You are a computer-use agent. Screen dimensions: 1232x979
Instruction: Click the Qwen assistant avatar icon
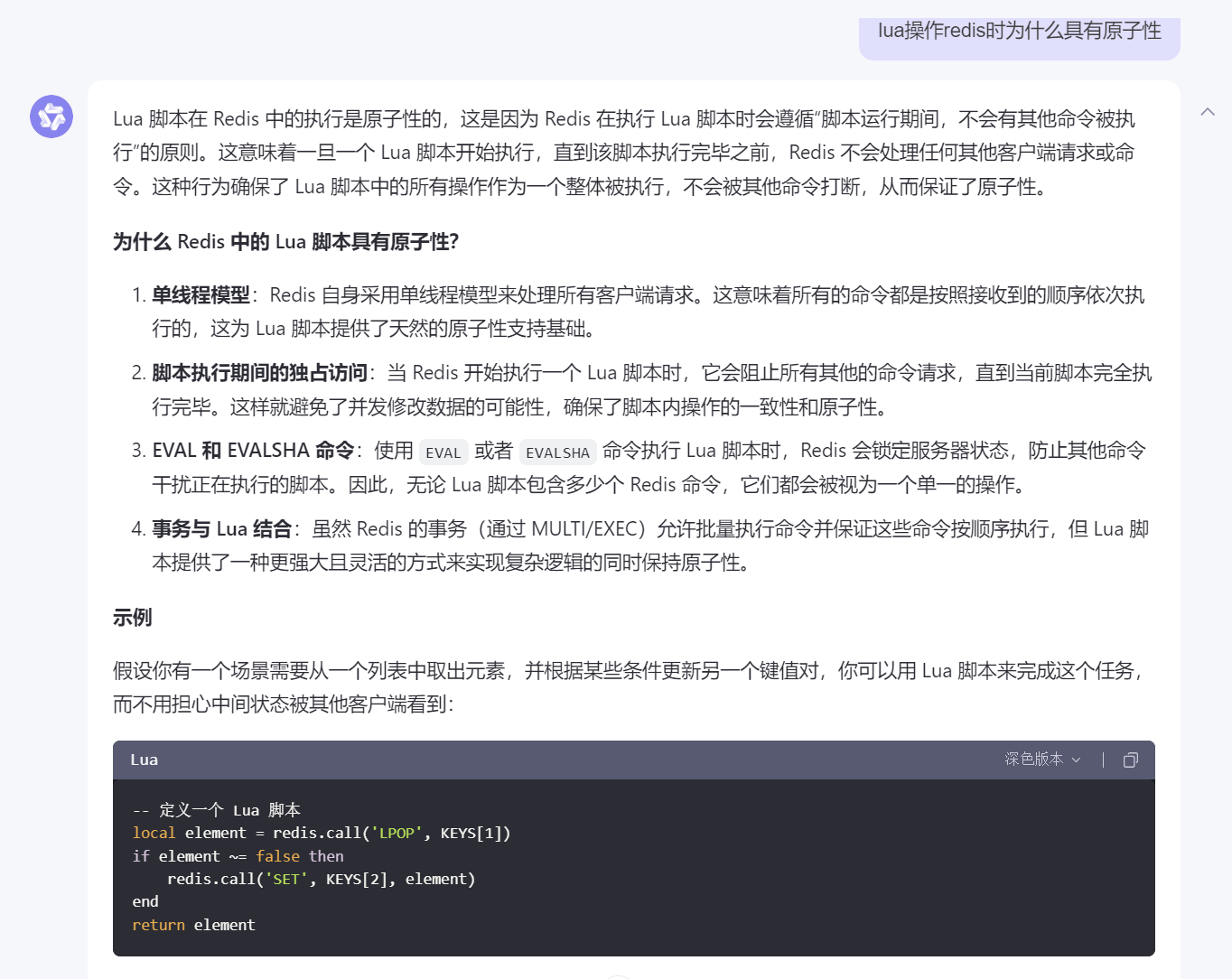(x=51, y=117)
